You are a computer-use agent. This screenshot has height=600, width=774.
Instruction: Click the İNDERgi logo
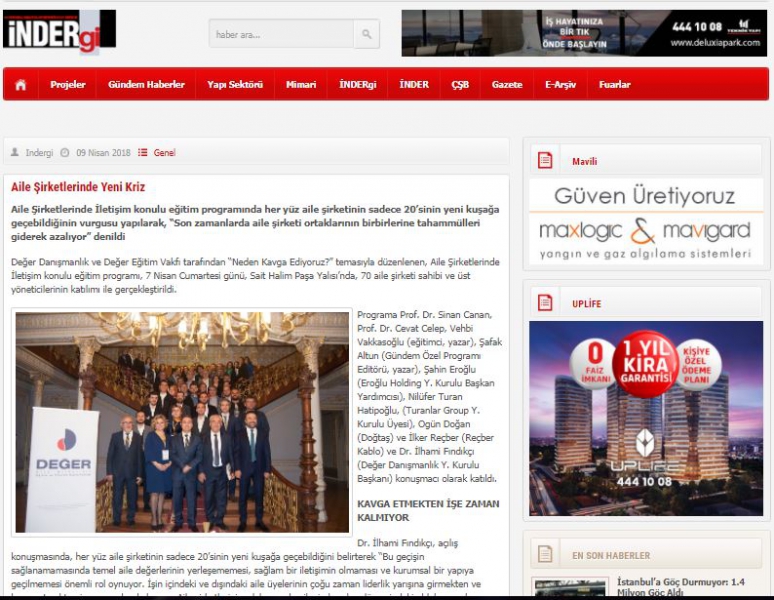(59, 32)
